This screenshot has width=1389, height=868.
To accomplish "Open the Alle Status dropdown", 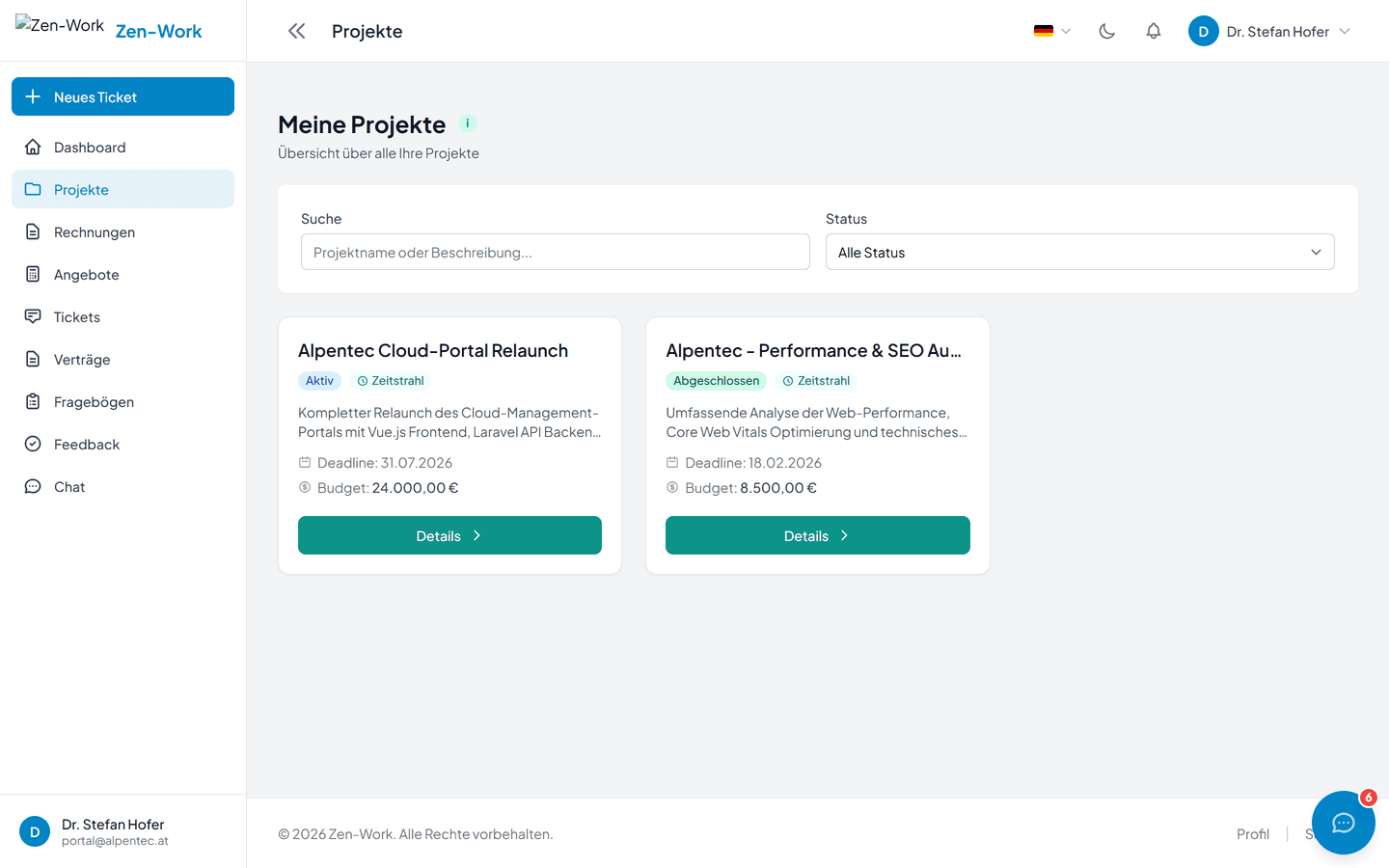I will [x=1079, y=252].
